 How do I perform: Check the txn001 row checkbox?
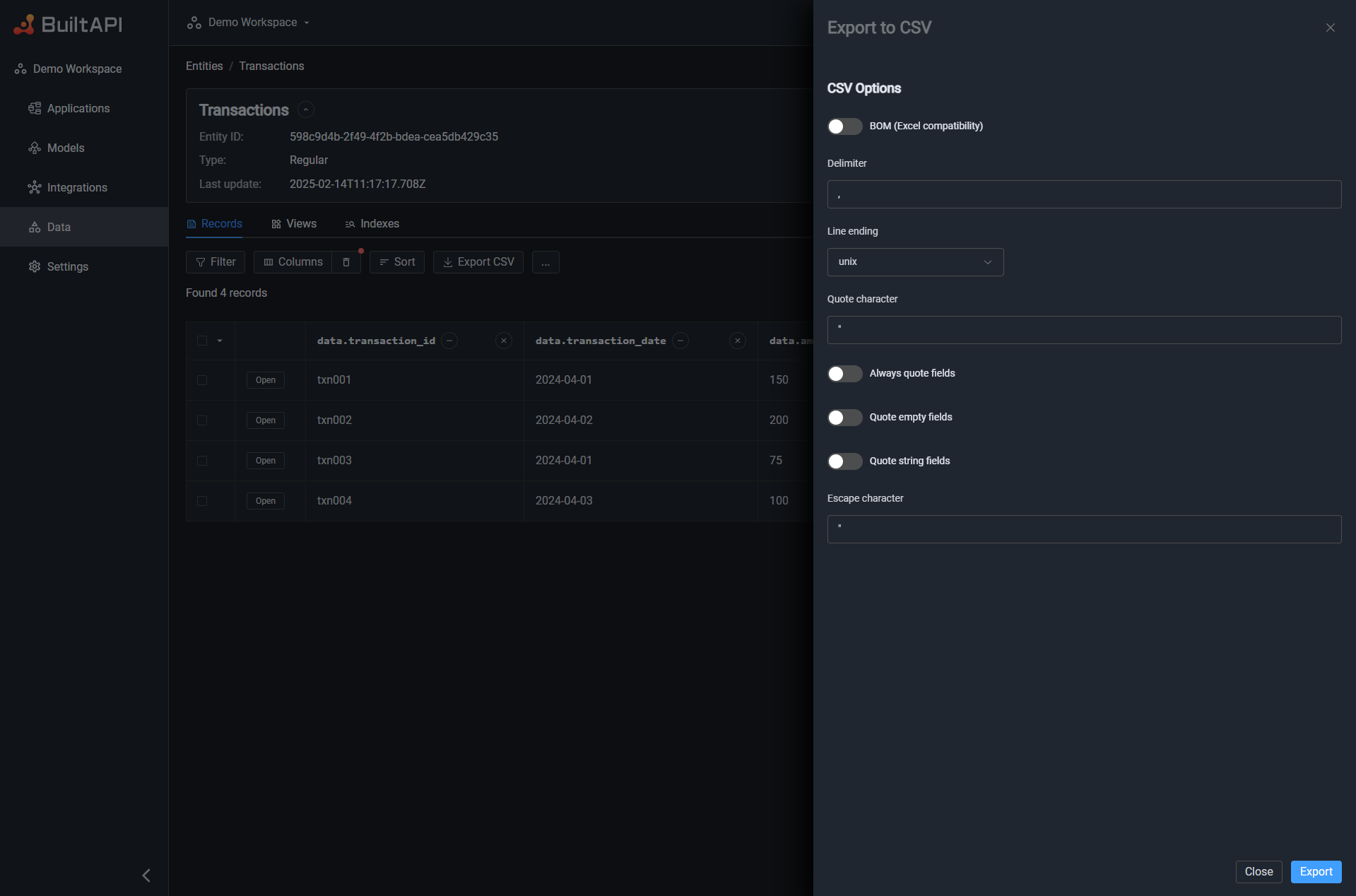click(x=201, y=380)
